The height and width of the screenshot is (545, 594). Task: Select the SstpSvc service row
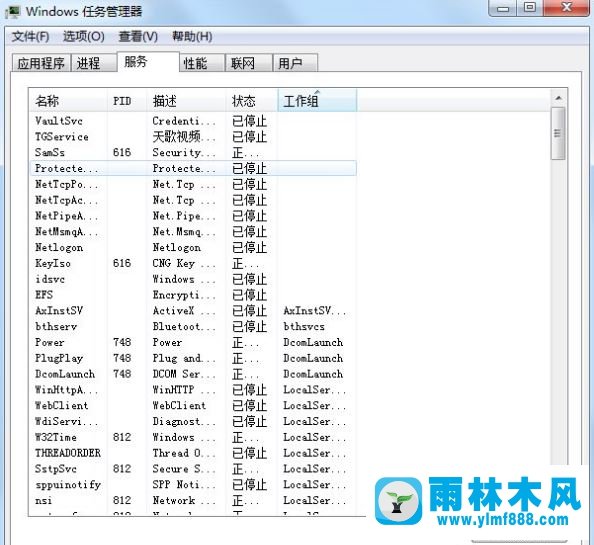pyautogui.click(x=193, y=469)
